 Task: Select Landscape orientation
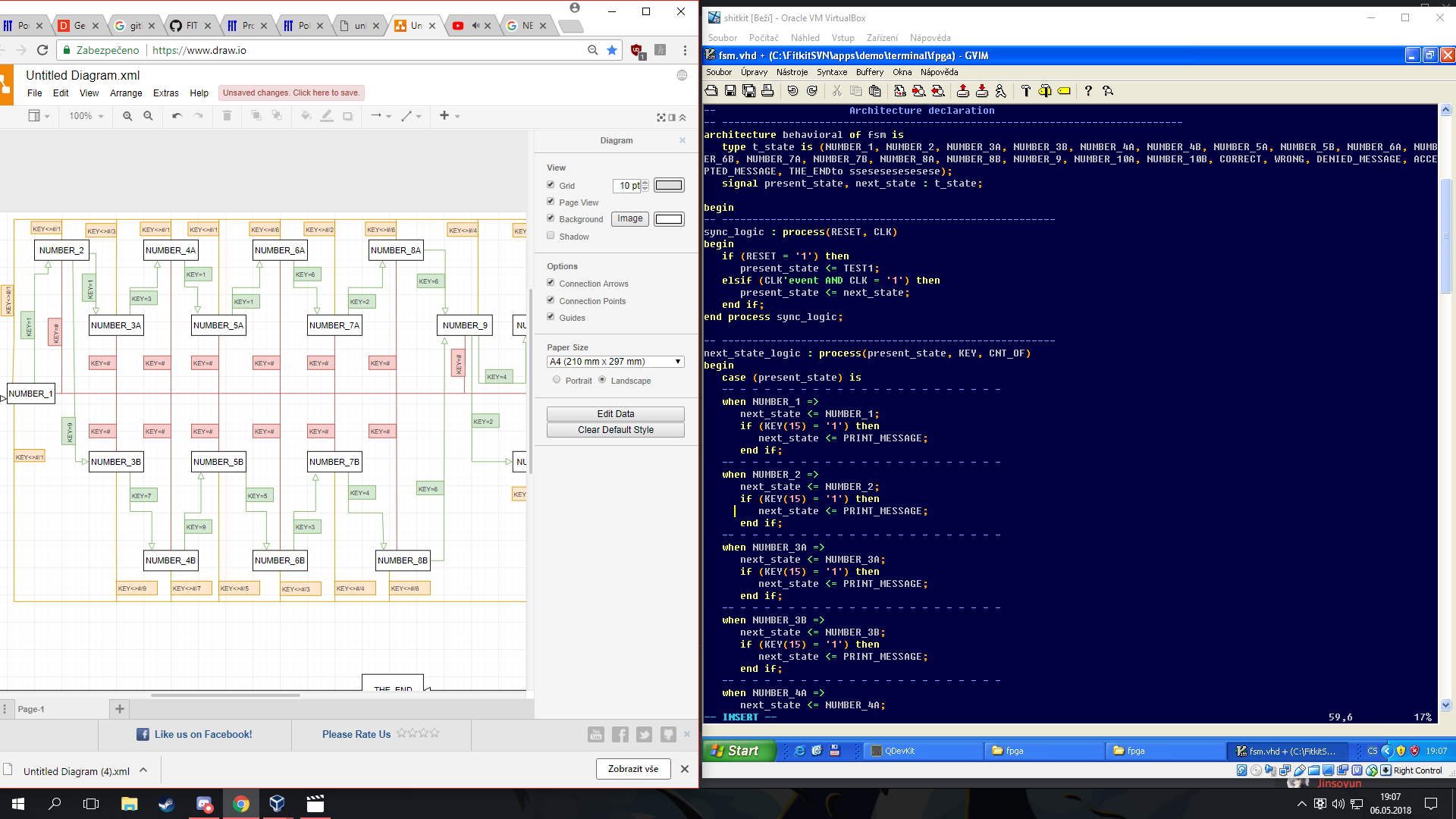602,380
